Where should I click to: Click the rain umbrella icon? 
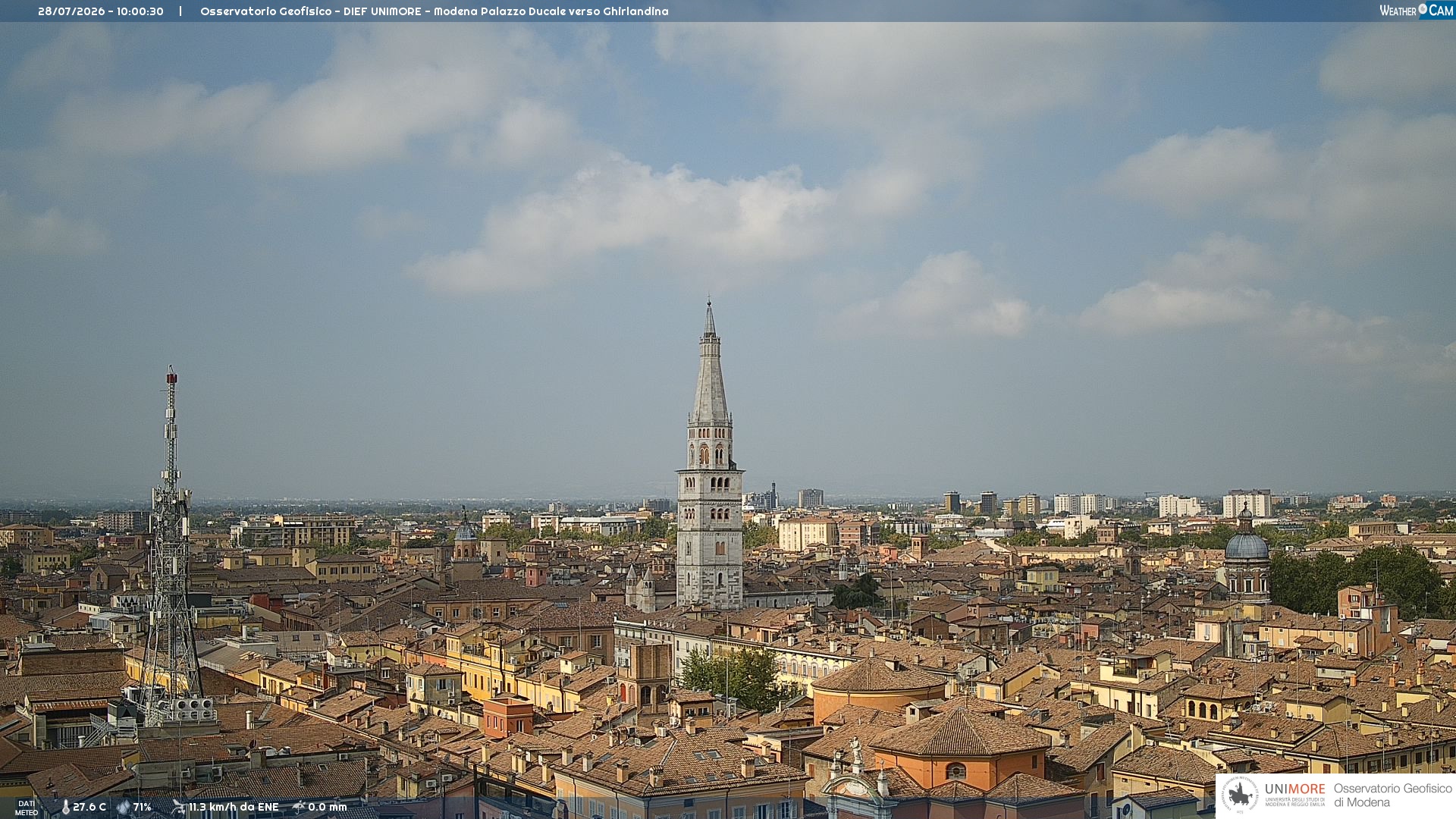299,808
